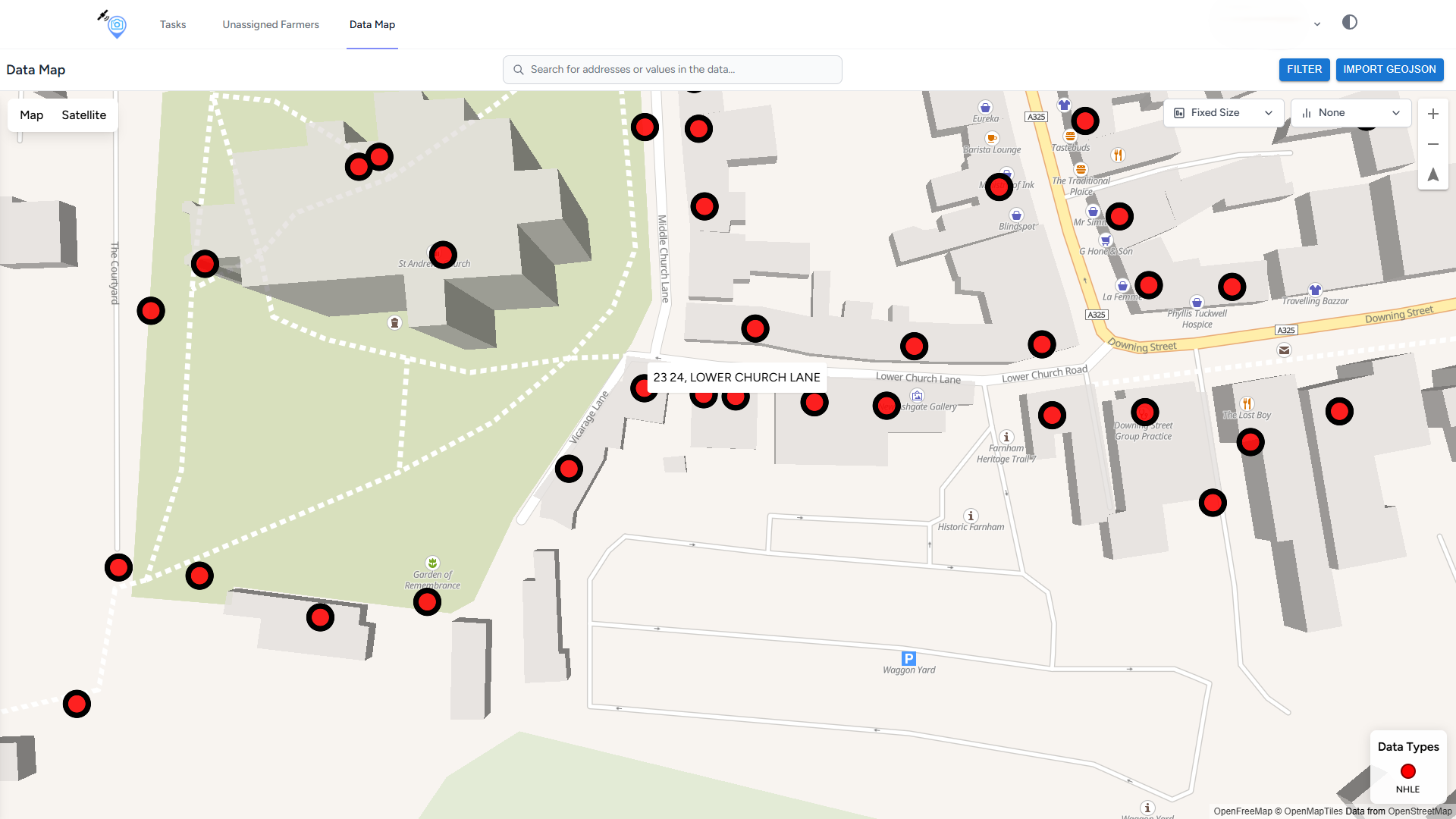The width and height of the screenshot is (1456, 819).
Task: Click the Waggon Yard parking icon
Action: pyautogui.click(x=908, y=658)
